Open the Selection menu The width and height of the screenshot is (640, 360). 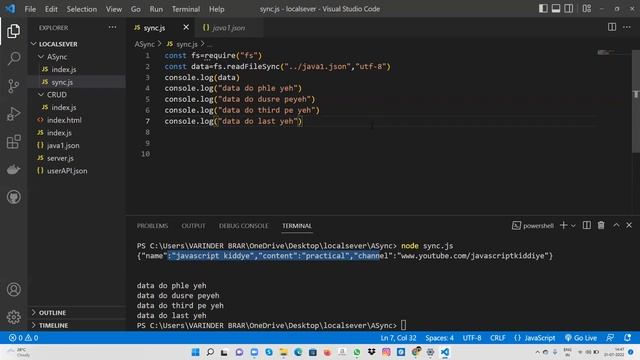(82, 9)
